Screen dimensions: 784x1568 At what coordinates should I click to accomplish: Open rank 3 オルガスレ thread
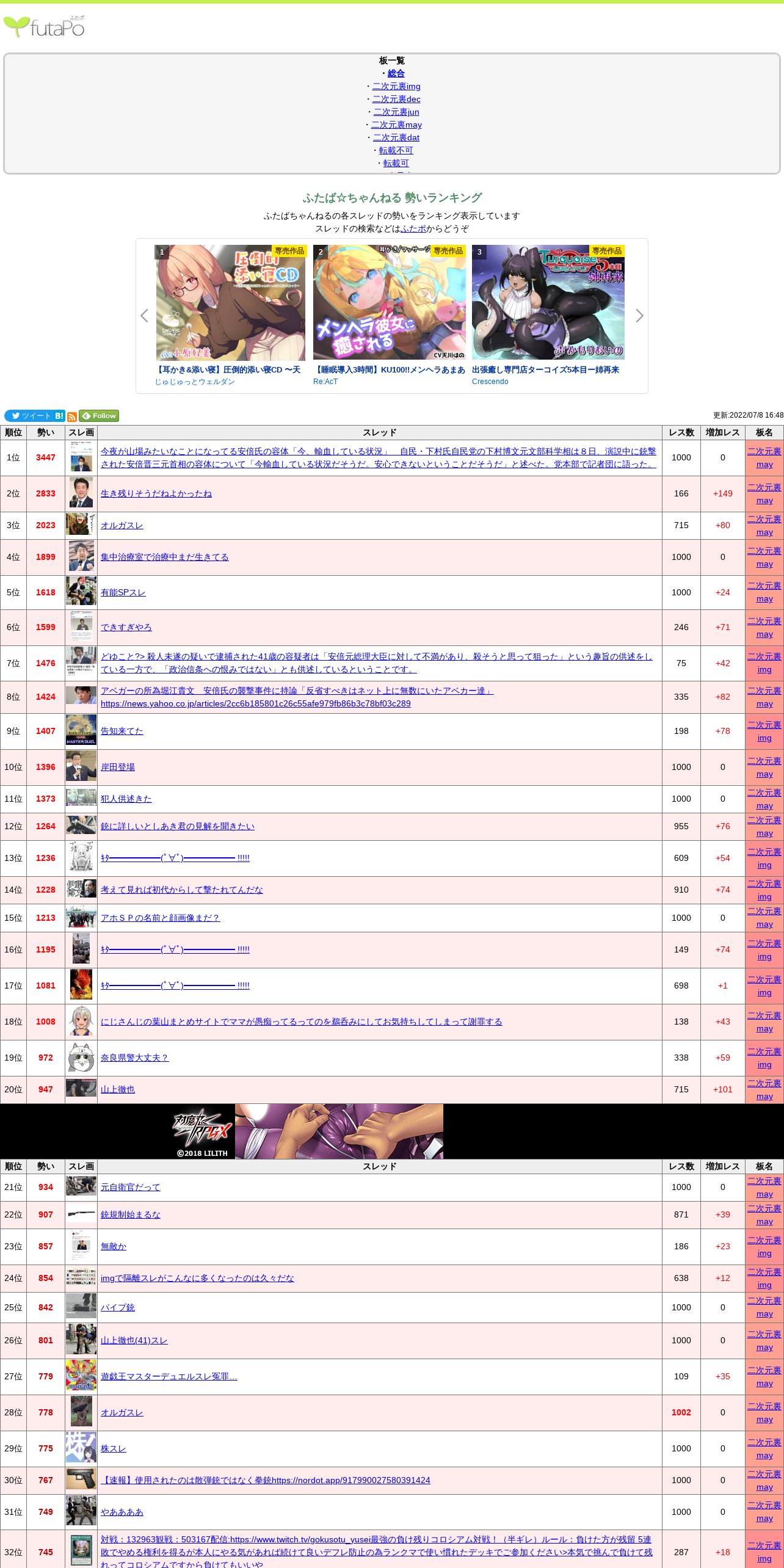point(122,525)
